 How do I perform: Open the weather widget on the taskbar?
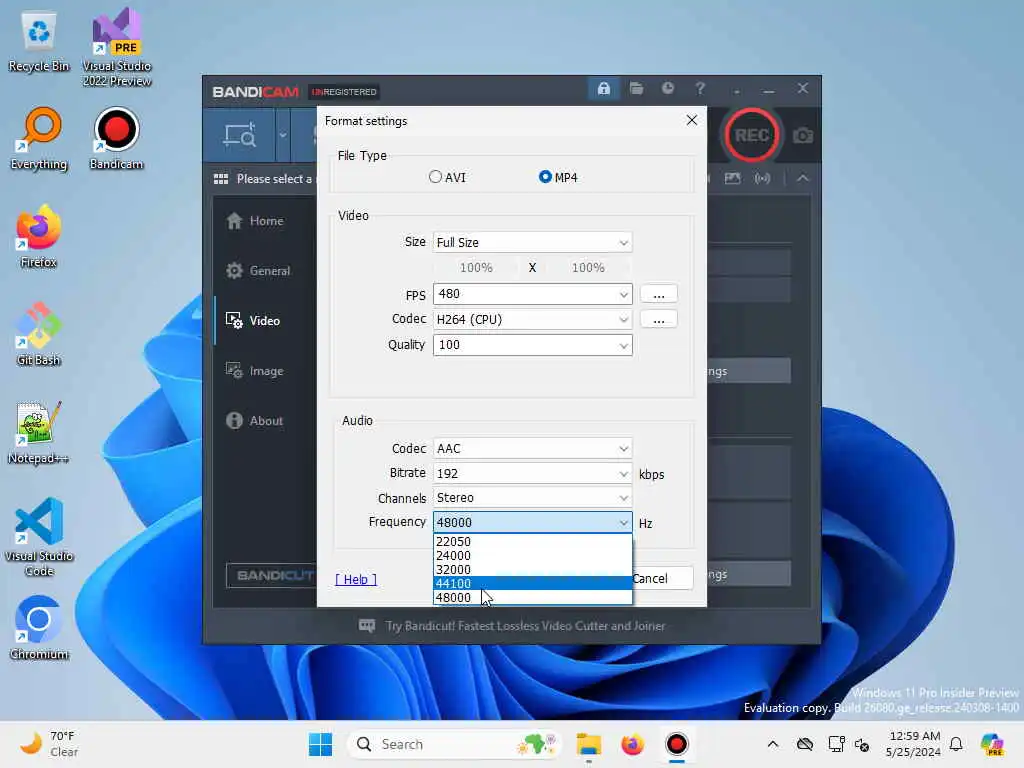49,744
